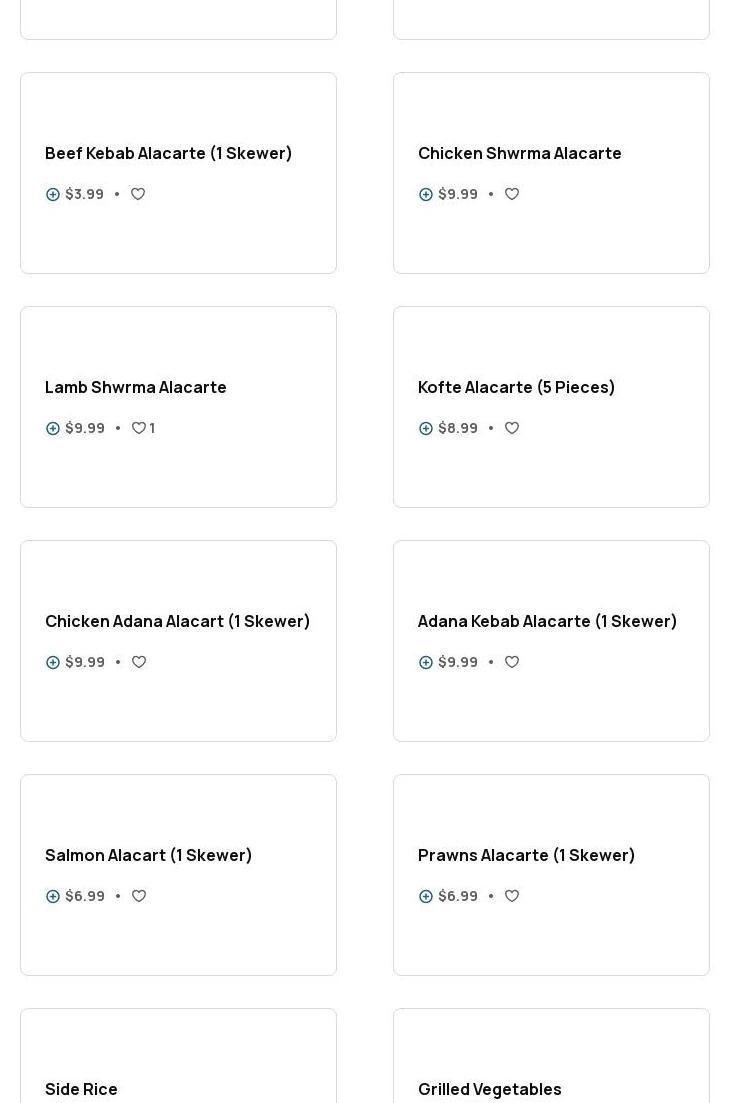This screenshot has width=750, height=1103.
Task: Add Chicken Adana Alacart to the order
Action: (x=53, y=662)
